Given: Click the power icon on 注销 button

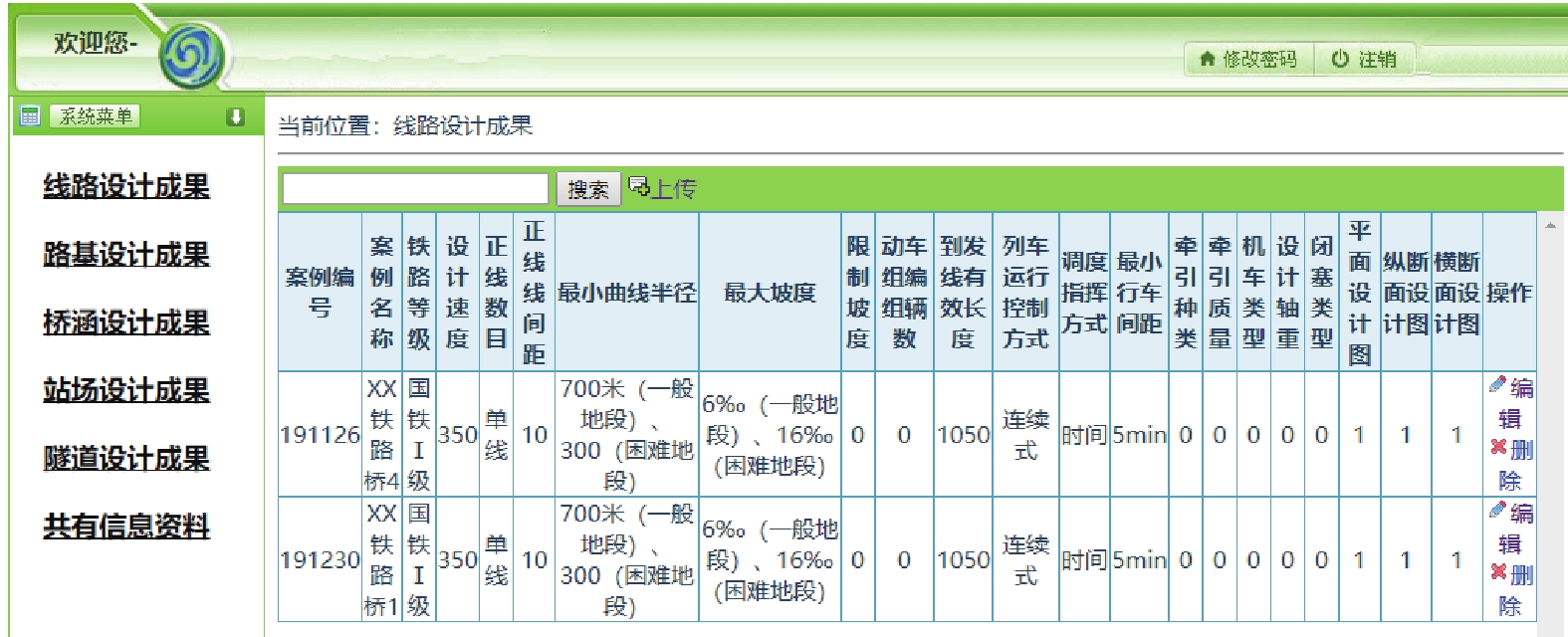Looking at the screenshot, I should [x=1340, y=60].
